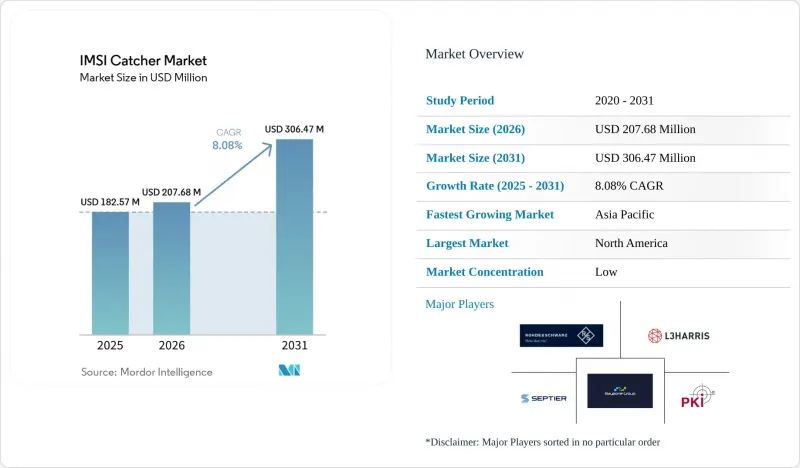Click the '8.08% CAGR' value
800x468 pixels.
pos(629,186)
